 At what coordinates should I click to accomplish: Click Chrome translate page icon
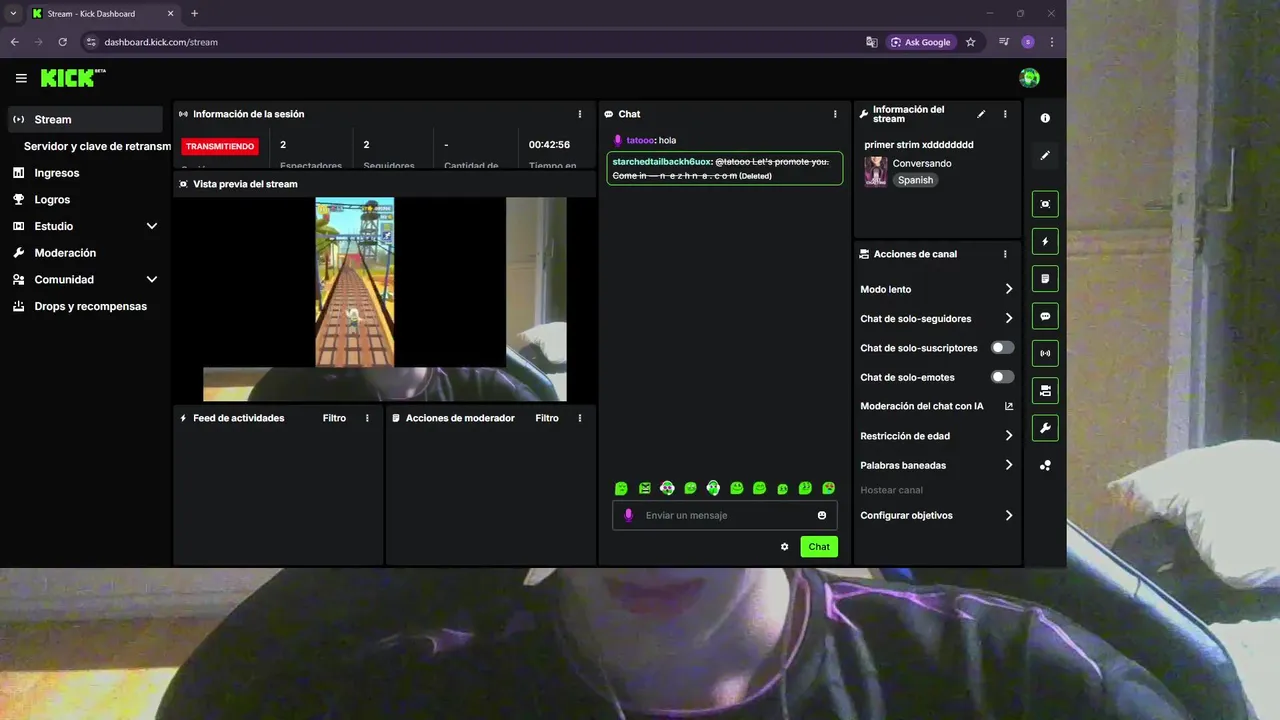(872, 42)
